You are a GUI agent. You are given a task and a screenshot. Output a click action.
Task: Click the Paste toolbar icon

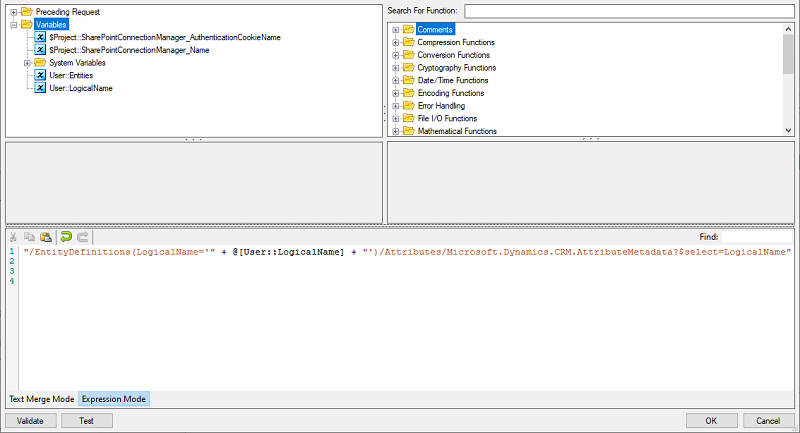click(46, 237)
